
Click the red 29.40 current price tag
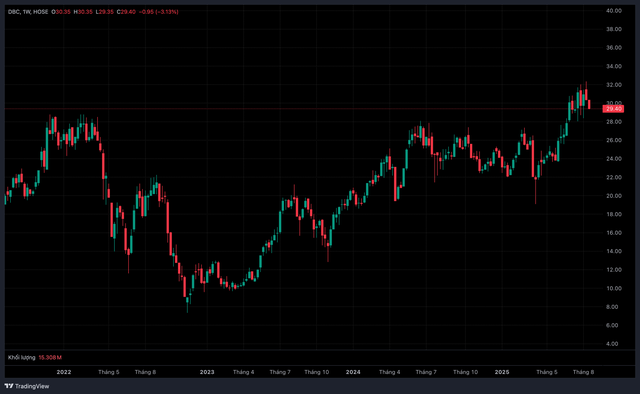point(613,109)
